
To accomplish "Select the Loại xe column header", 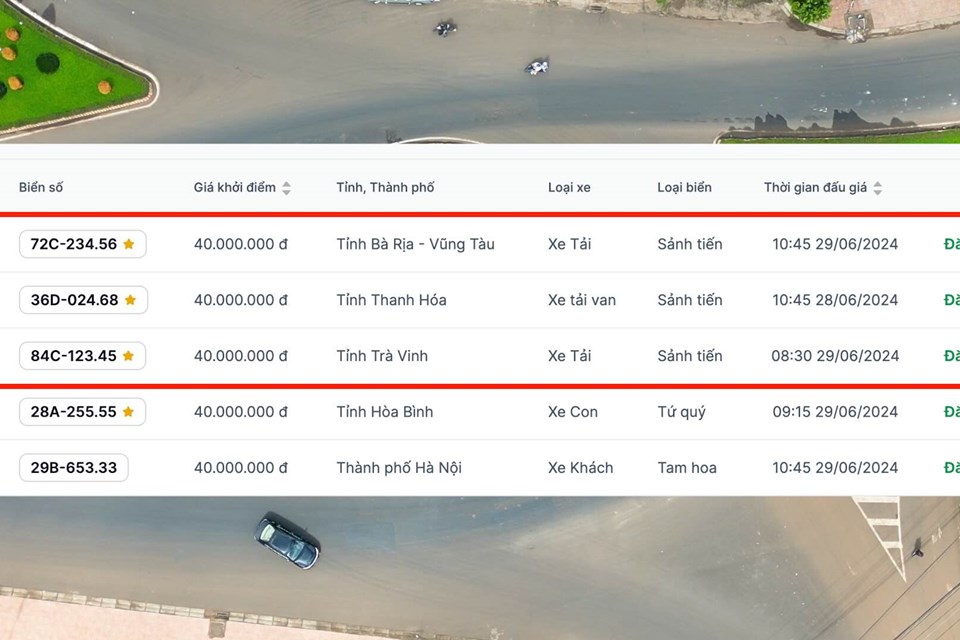I will pyautogui.click(x=569, y=188).
